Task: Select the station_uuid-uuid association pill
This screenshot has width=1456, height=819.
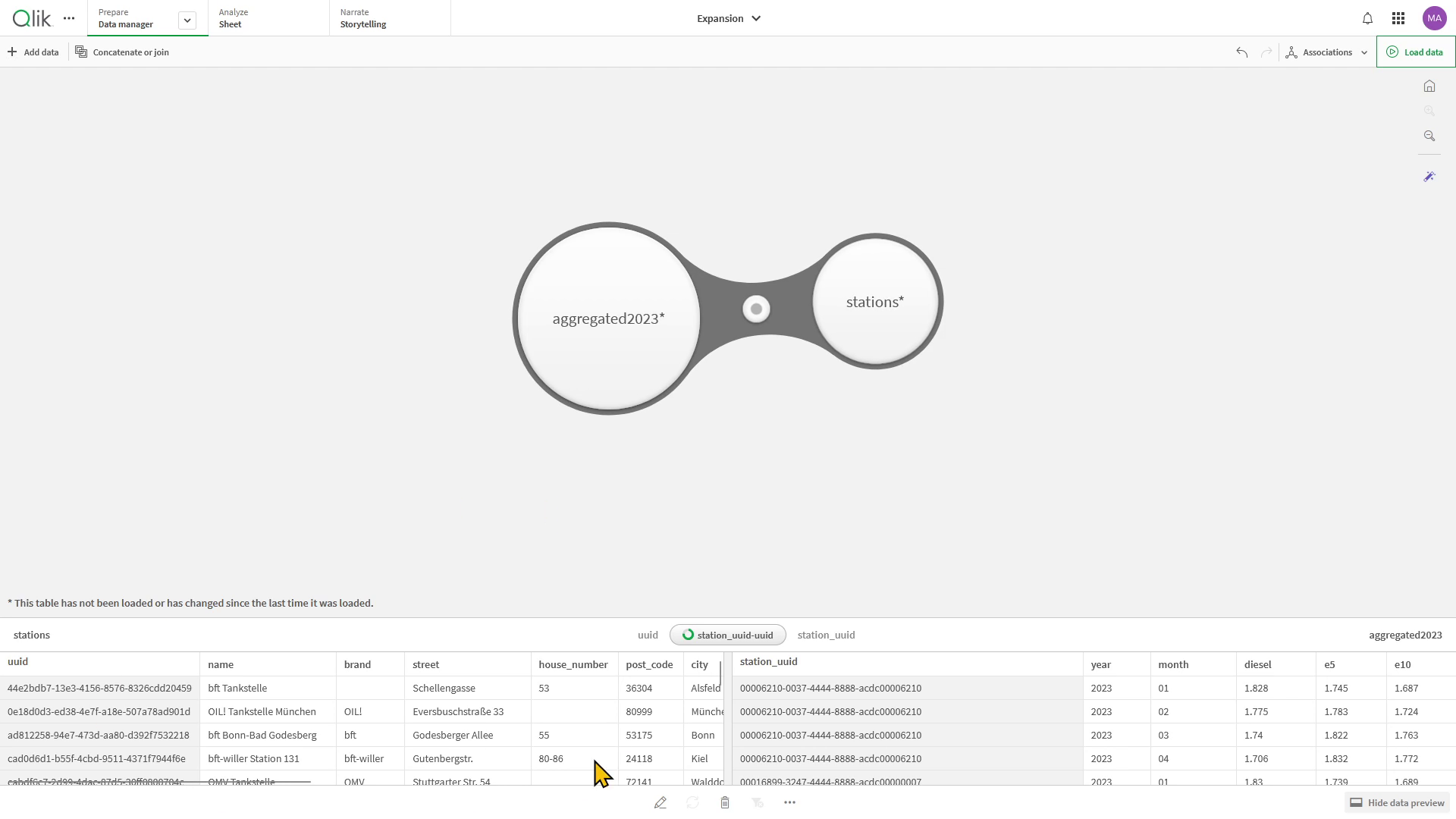Action: (727, 635)
